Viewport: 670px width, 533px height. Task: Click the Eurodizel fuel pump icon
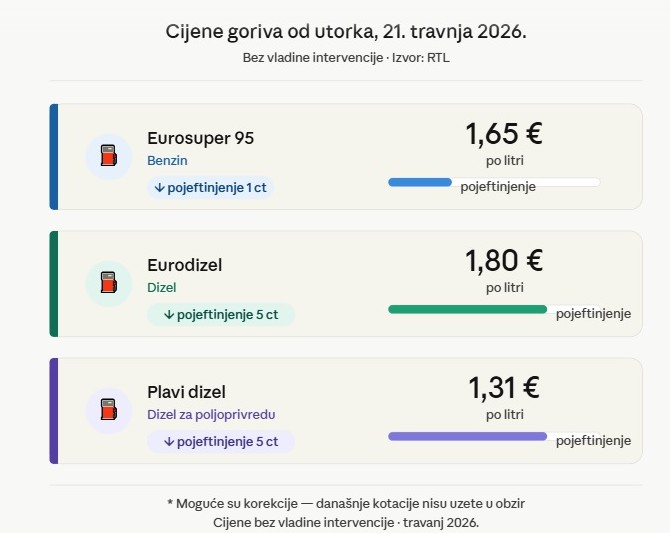(108, 284)
